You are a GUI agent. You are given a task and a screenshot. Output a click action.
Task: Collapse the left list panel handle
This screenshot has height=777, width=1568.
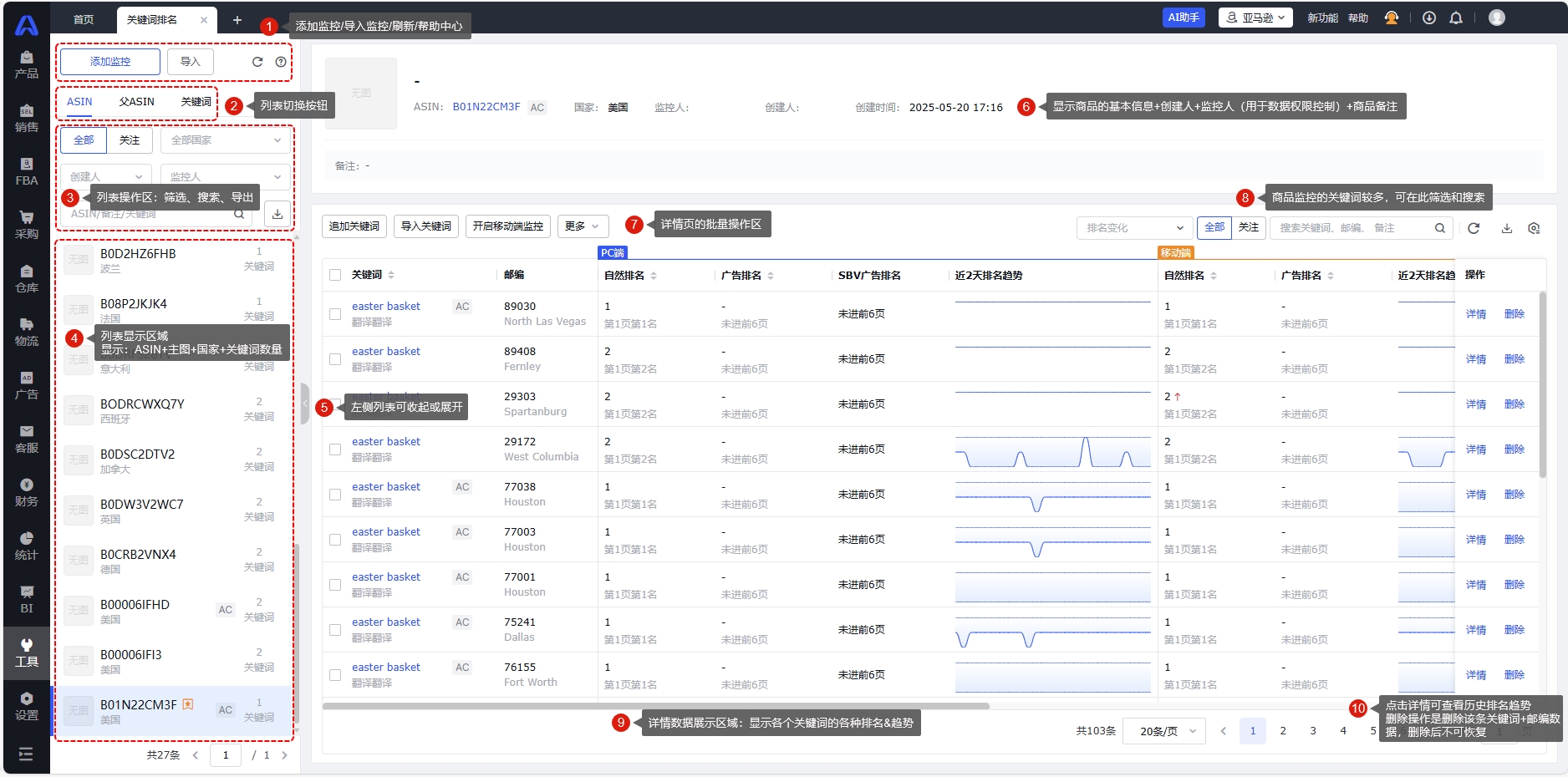[x=305, y=404]
